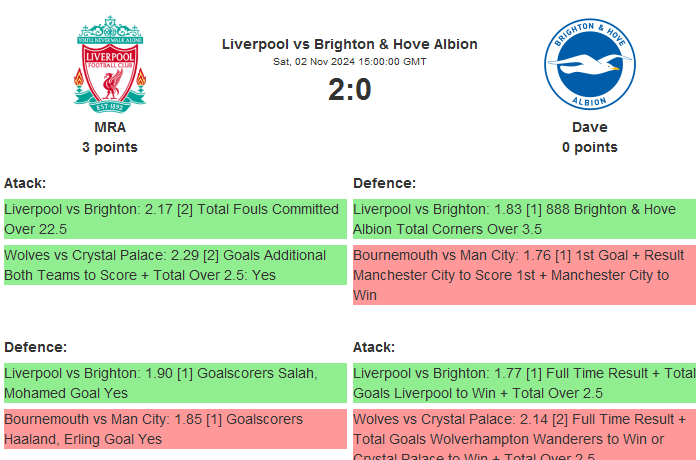Screen dimensions: 700x460
Task: Click the MRA player name
Action: (x=110, y=127)
